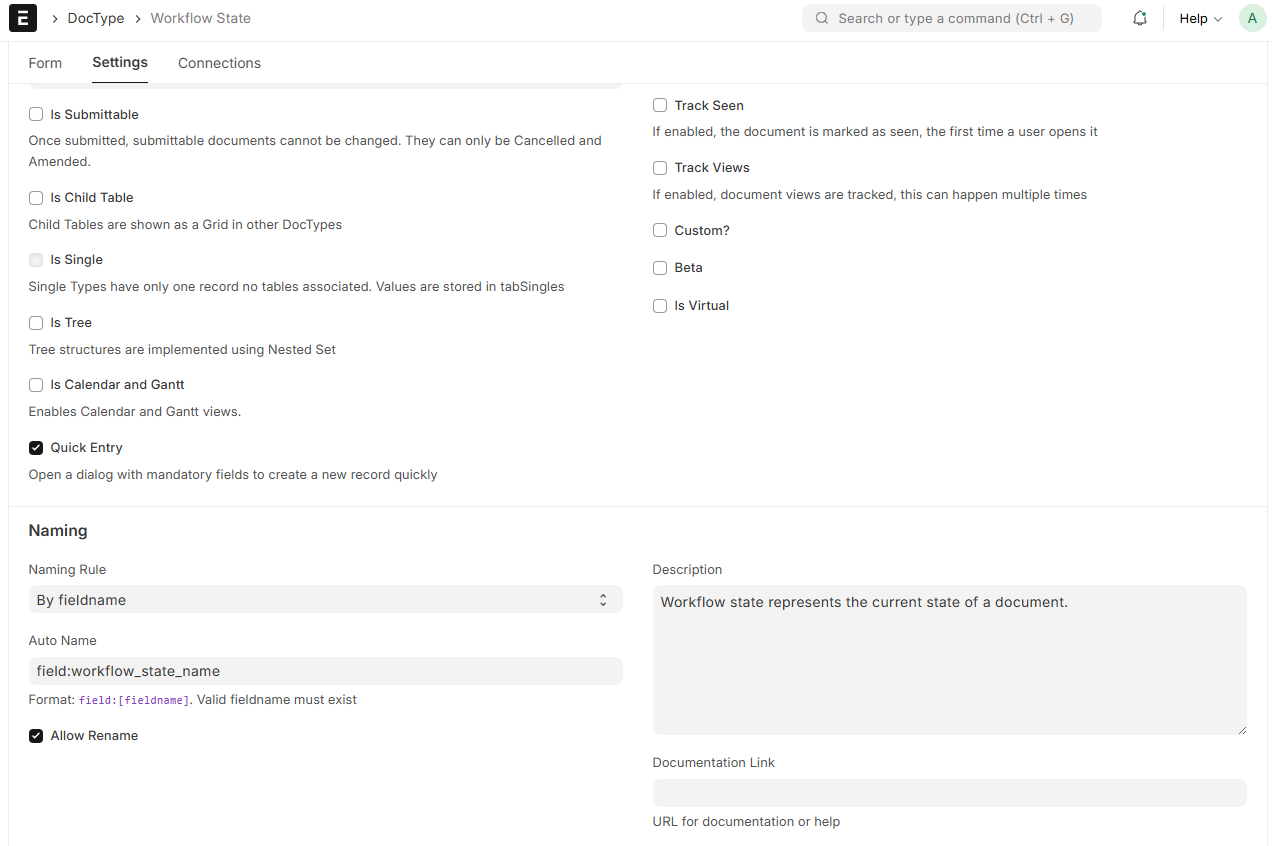
Task: Open the Connections tab
Action: coord(219,63)
